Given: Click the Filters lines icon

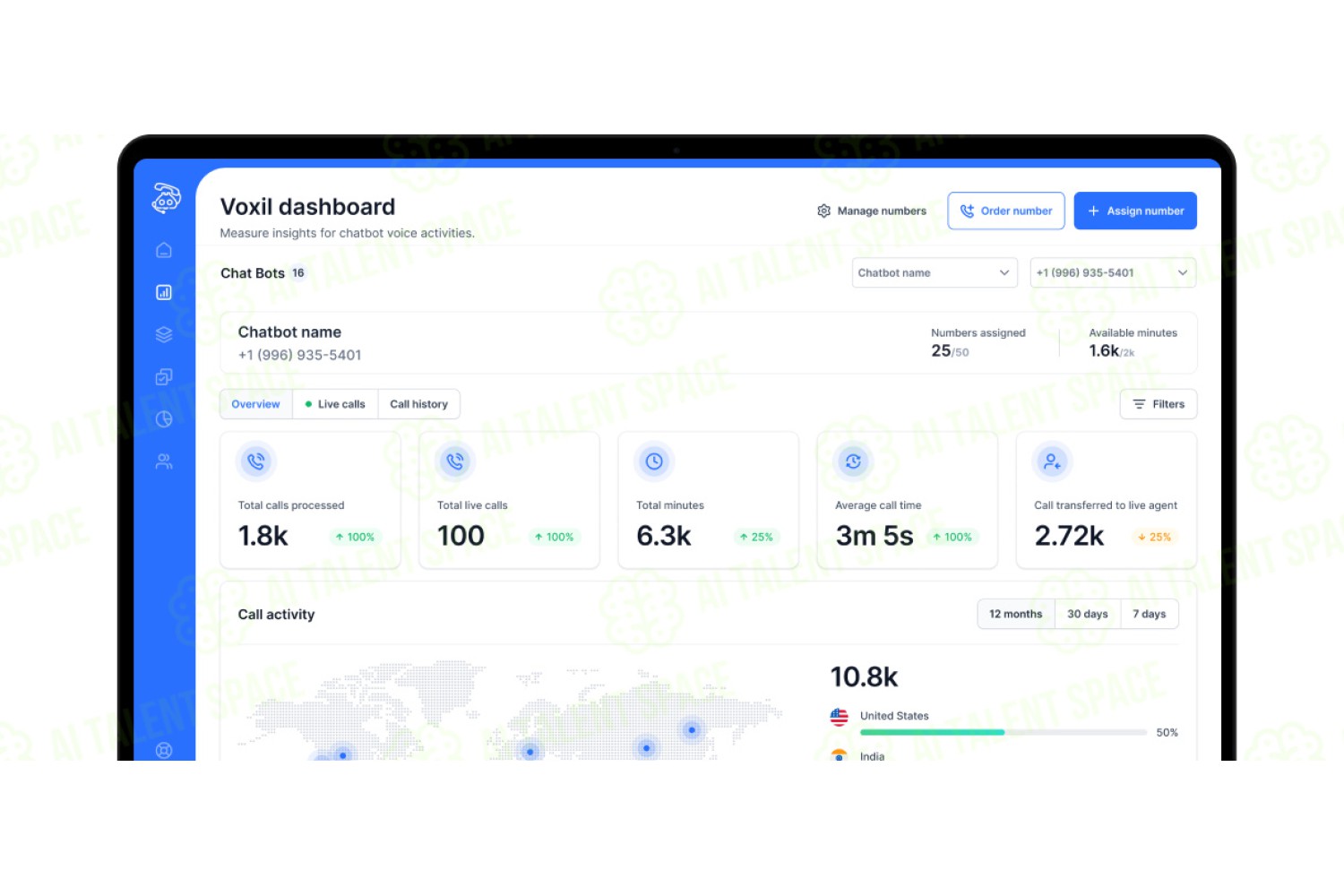Looking at the screenshot, I should 1139,404.
